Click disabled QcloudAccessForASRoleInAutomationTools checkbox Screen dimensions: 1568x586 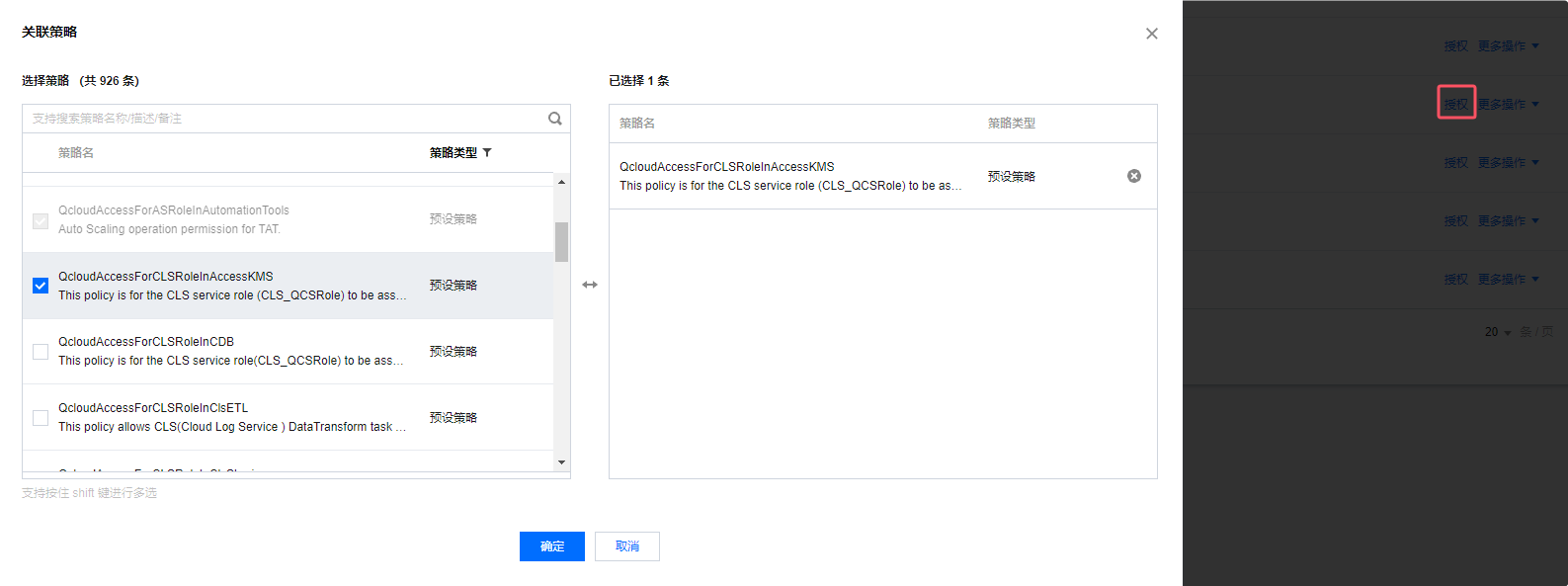click(41, 220)
